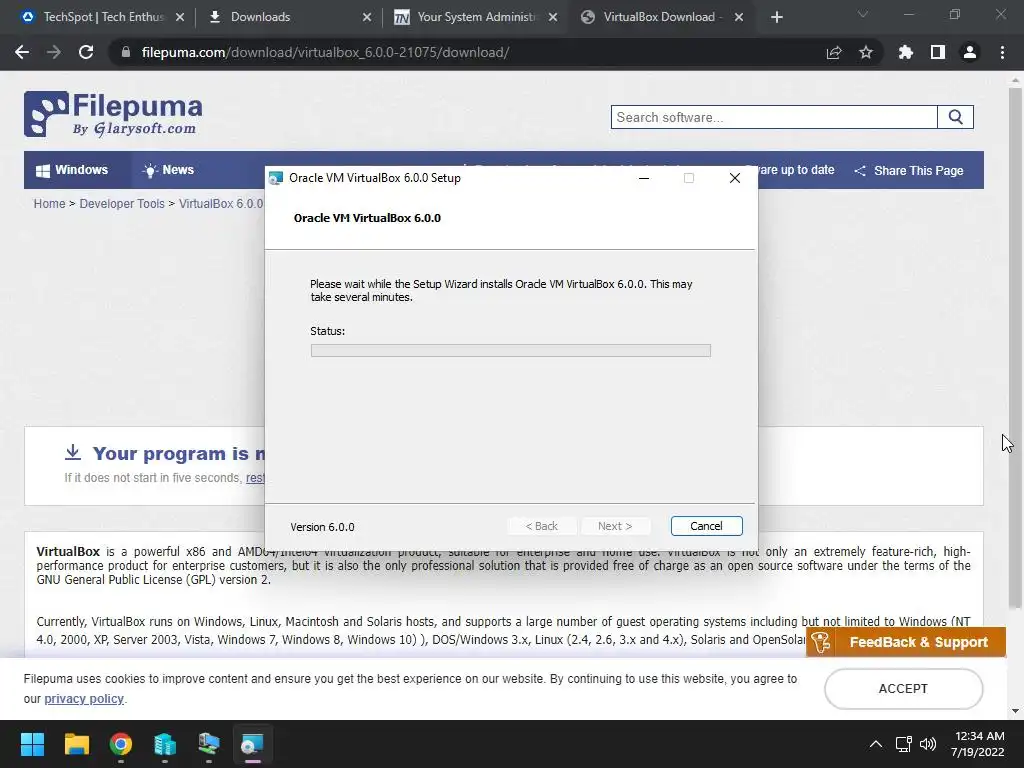Viewport: 1024px width, 768px height.
Task: Reload the Filepuma page
Action: click(x=86, y=52)
